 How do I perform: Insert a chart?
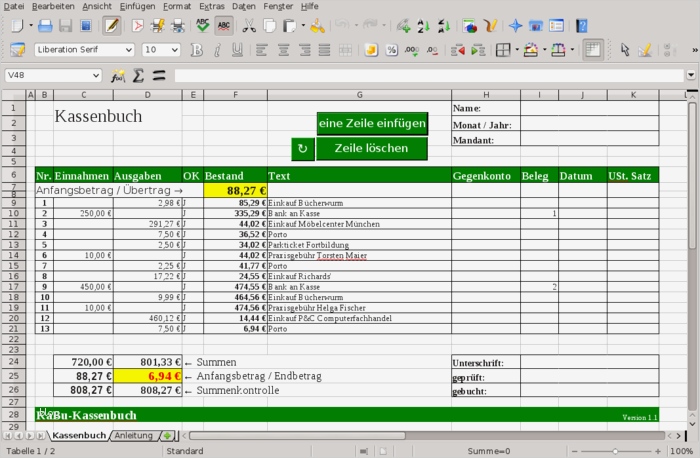pyautogui.click(x=470, y=26)
